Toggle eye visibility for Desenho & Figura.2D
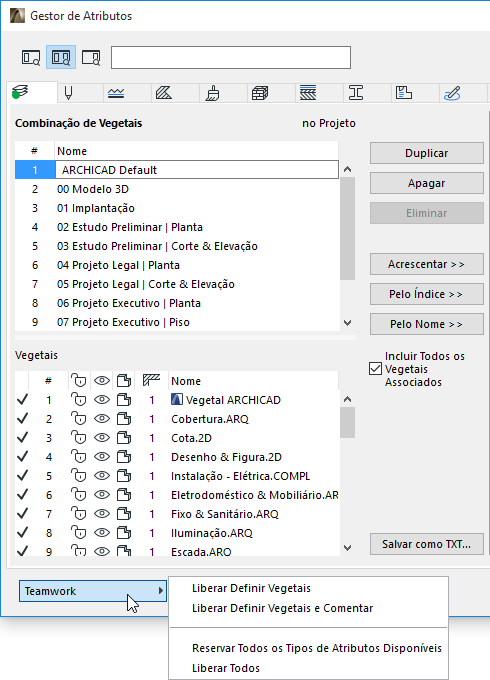Screen dimensions: 490x680 [102, 457]
